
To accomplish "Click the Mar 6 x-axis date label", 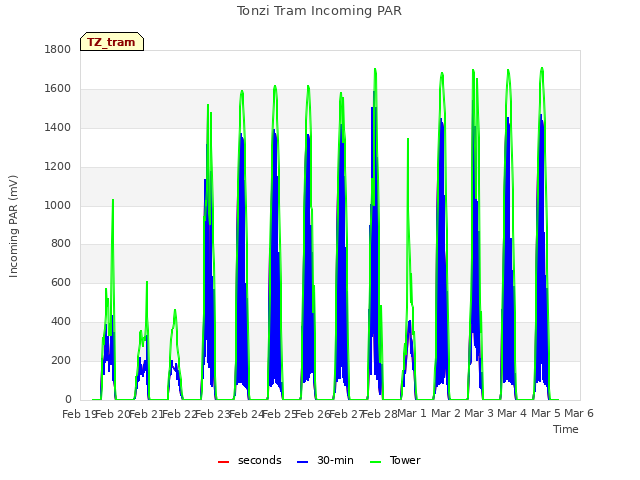I will [x=579, y=413].
